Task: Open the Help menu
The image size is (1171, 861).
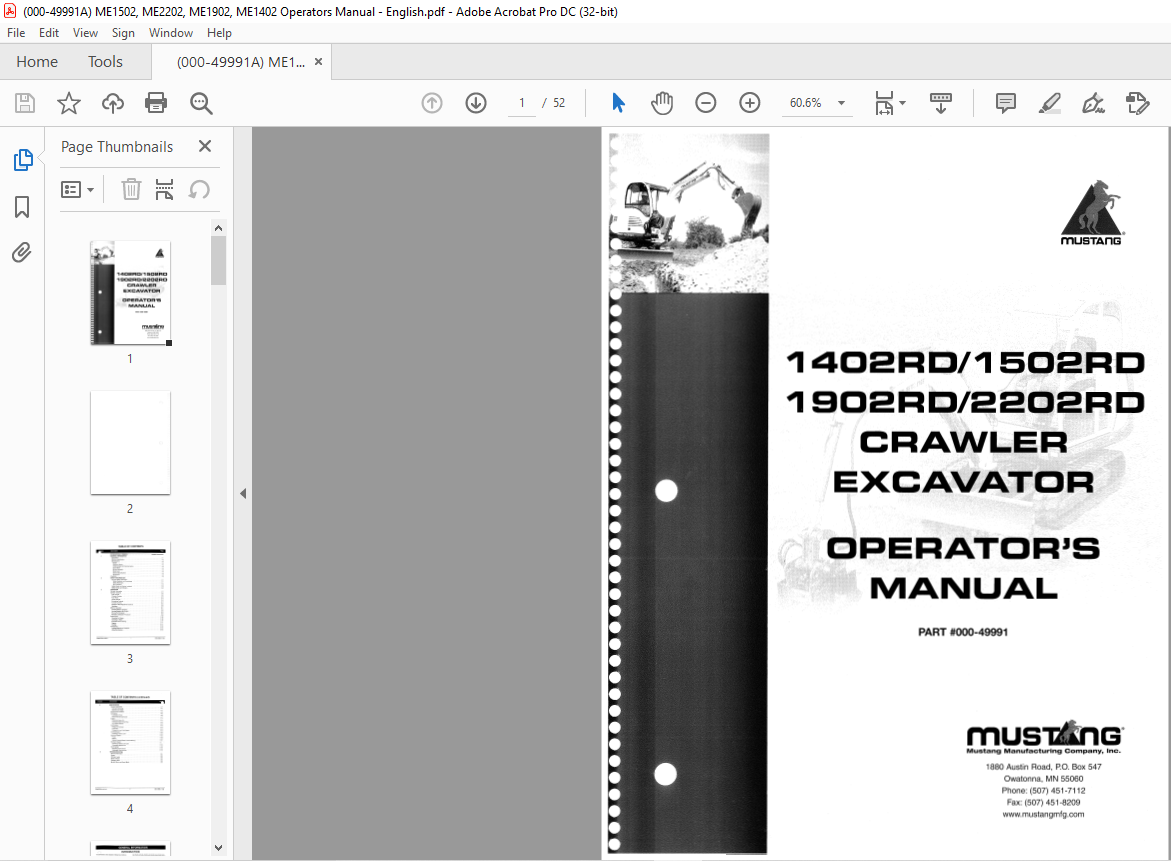Action: pos(219,33)
